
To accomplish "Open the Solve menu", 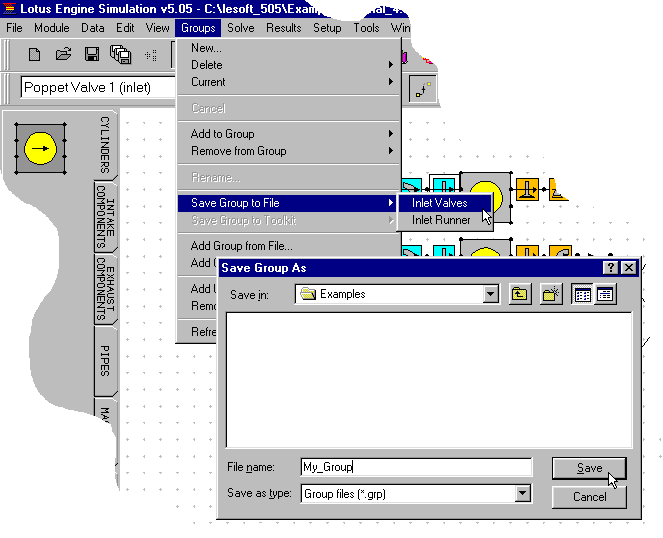I will point(241,28).
